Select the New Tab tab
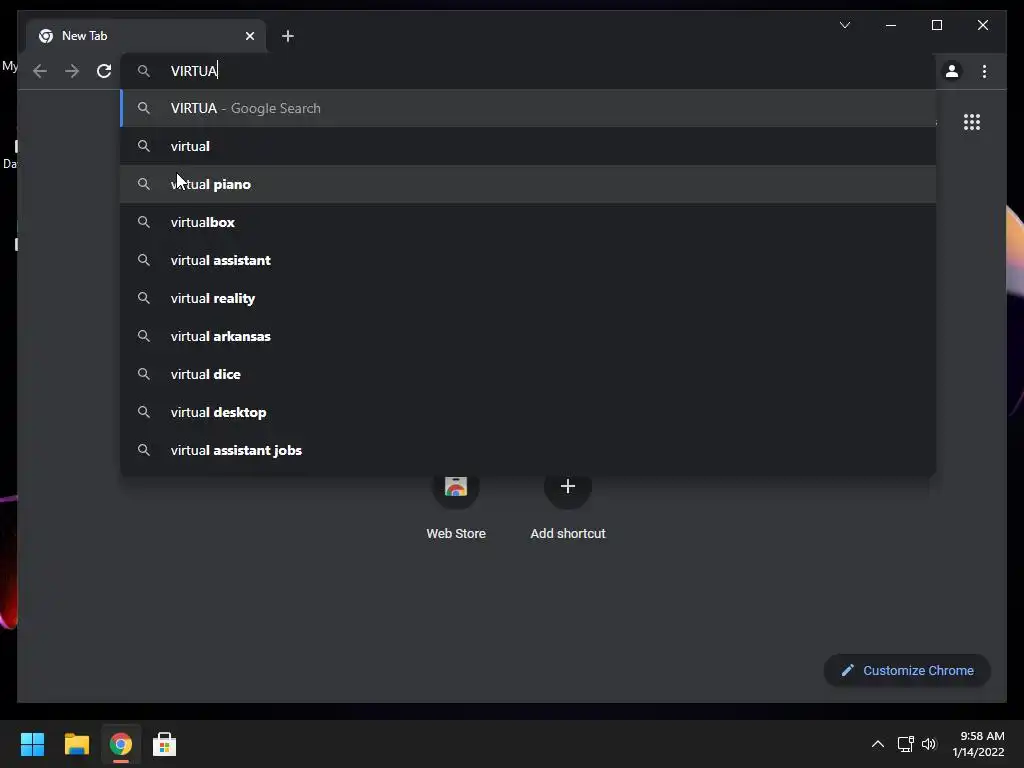This screenshot has height=768, width=1024. (x=146, y=36)
